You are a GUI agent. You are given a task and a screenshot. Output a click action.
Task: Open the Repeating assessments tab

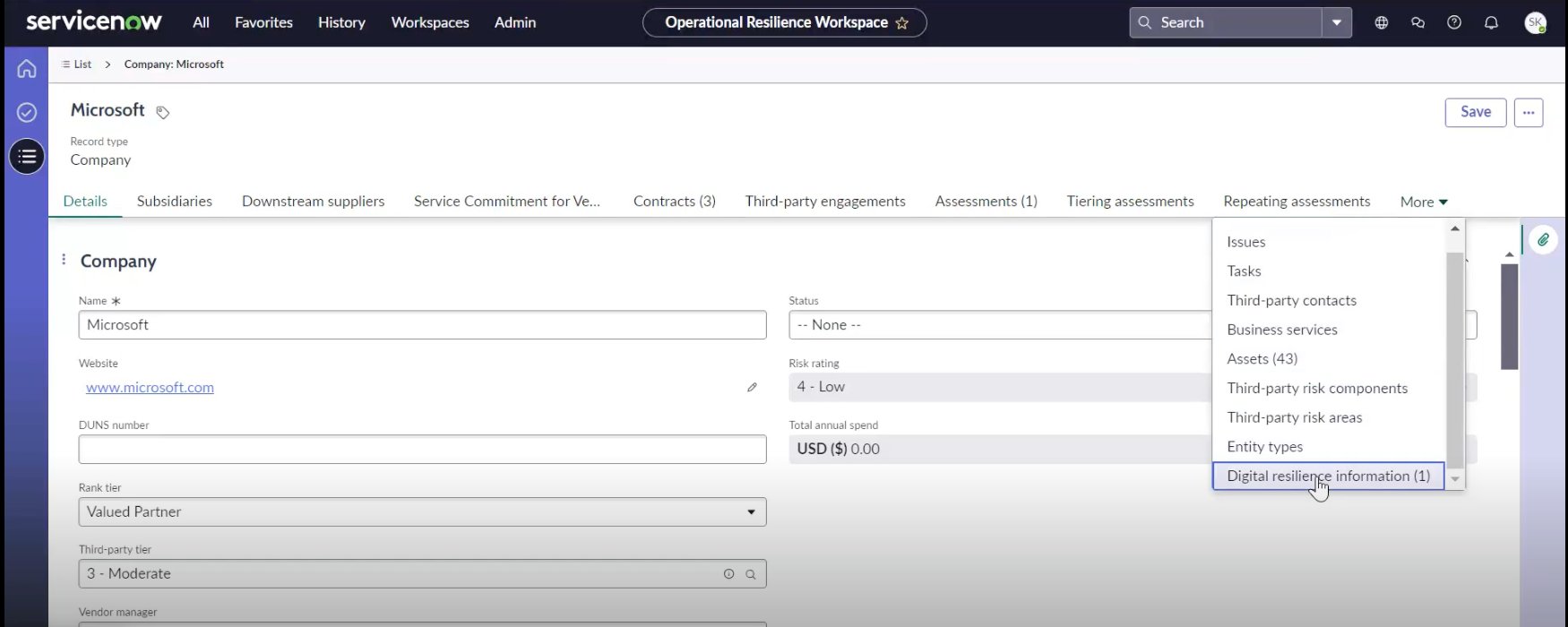(x=1297, y=202)
